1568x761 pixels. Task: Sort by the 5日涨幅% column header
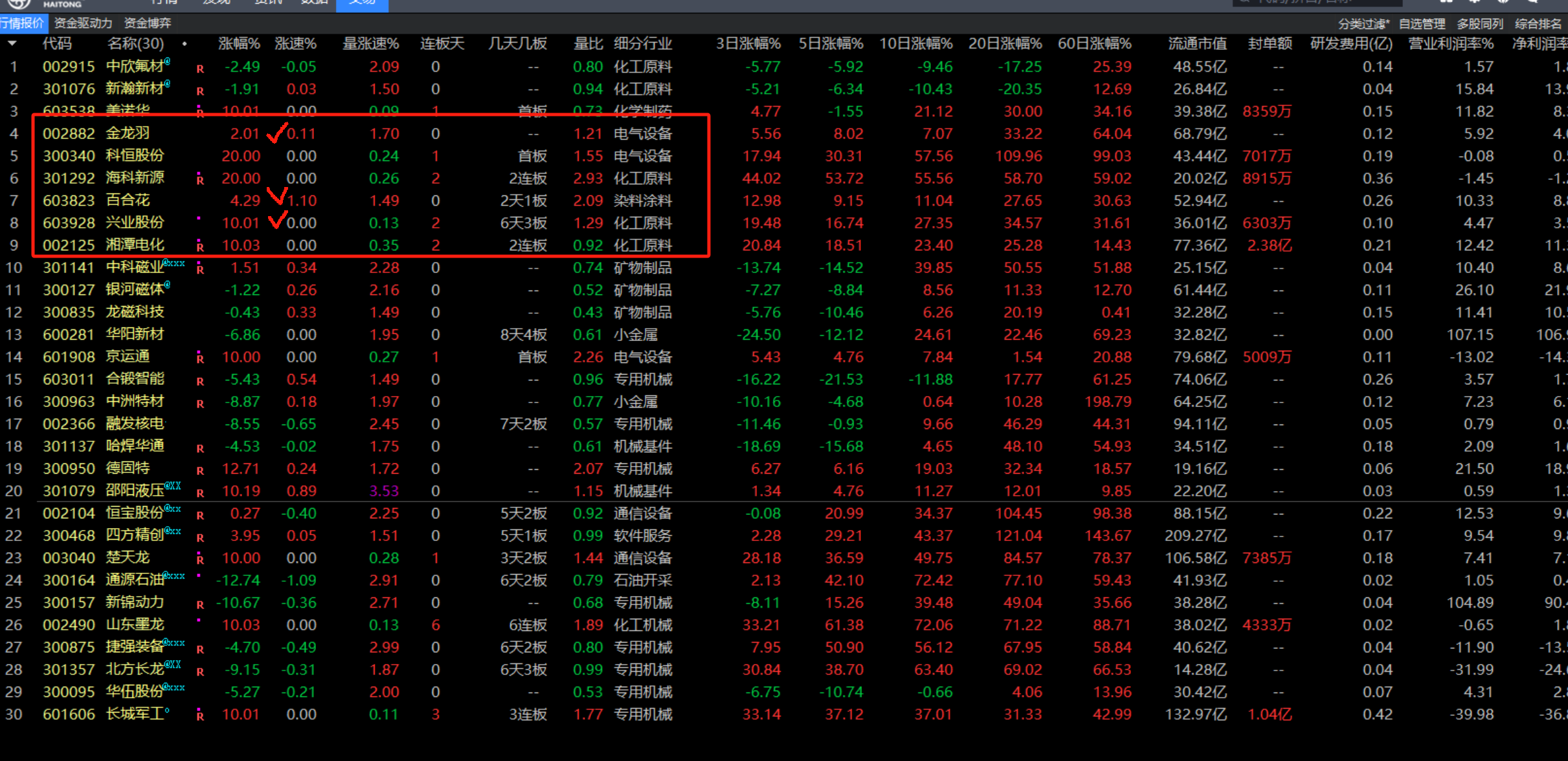pyautogui.click(x=831, y=43)
